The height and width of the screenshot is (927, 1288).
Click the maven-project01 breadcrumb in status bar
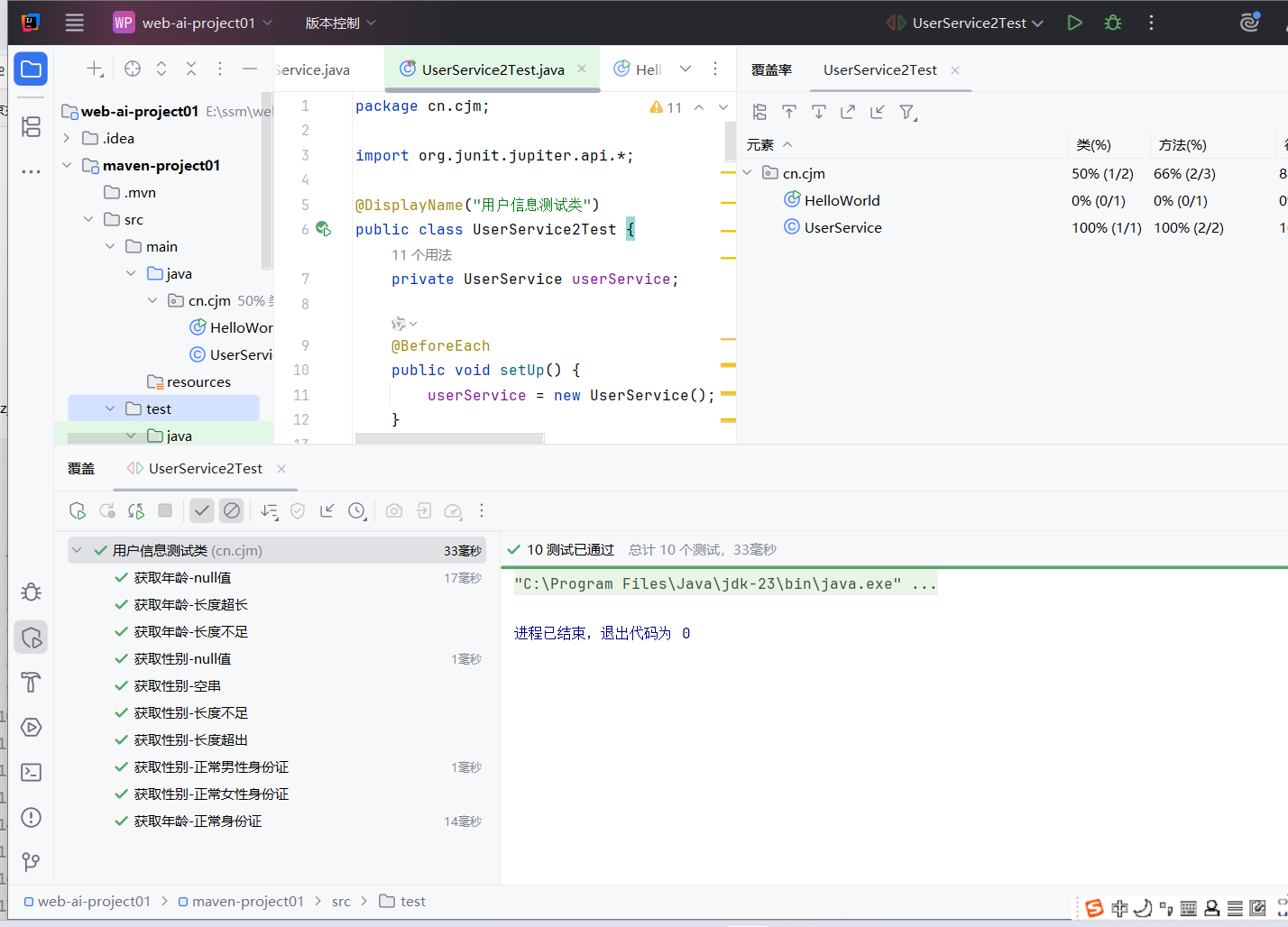coord(247,902)
